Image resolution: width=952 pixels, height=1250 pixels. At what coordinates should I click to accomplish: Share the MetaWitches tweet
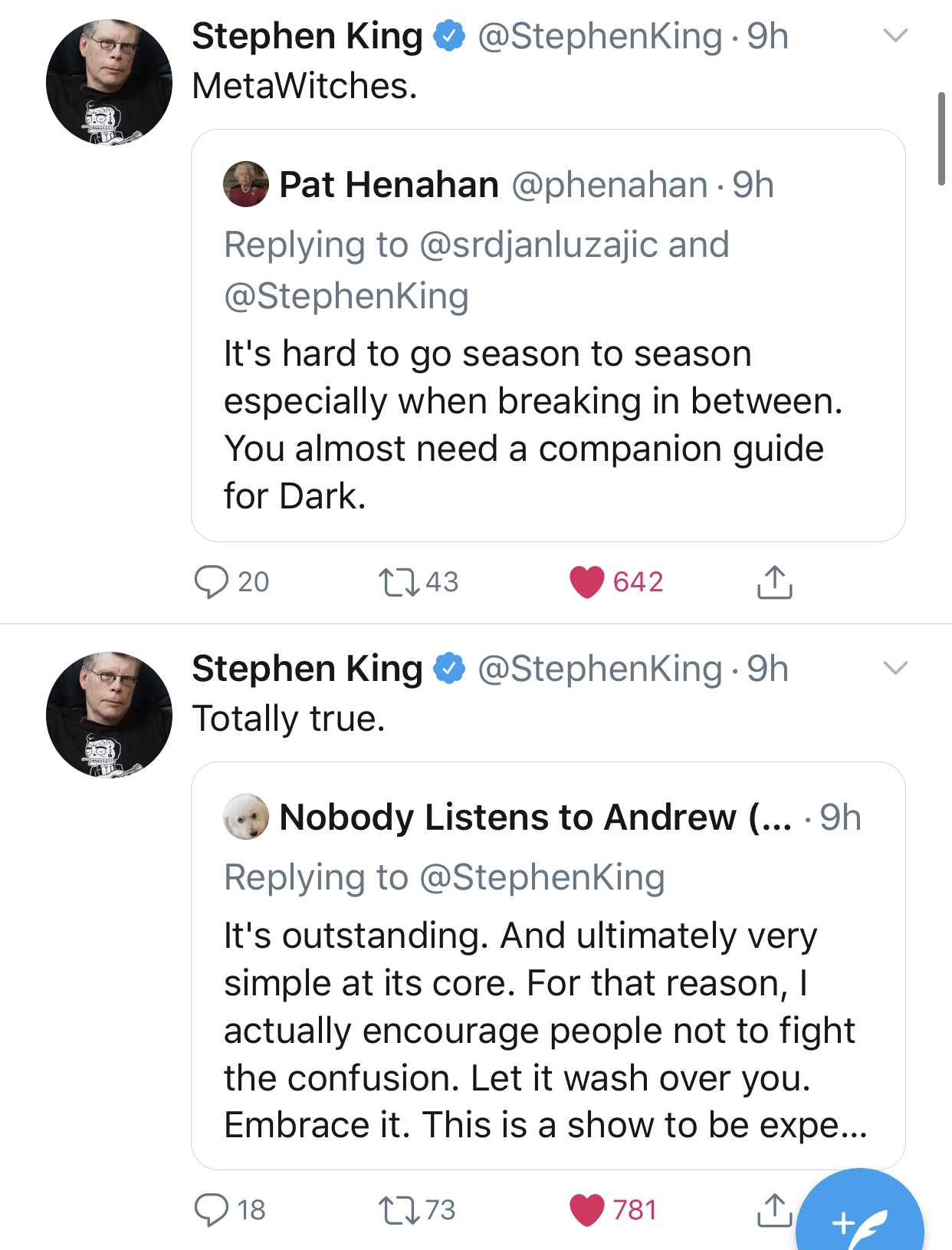tap(774, 581)
